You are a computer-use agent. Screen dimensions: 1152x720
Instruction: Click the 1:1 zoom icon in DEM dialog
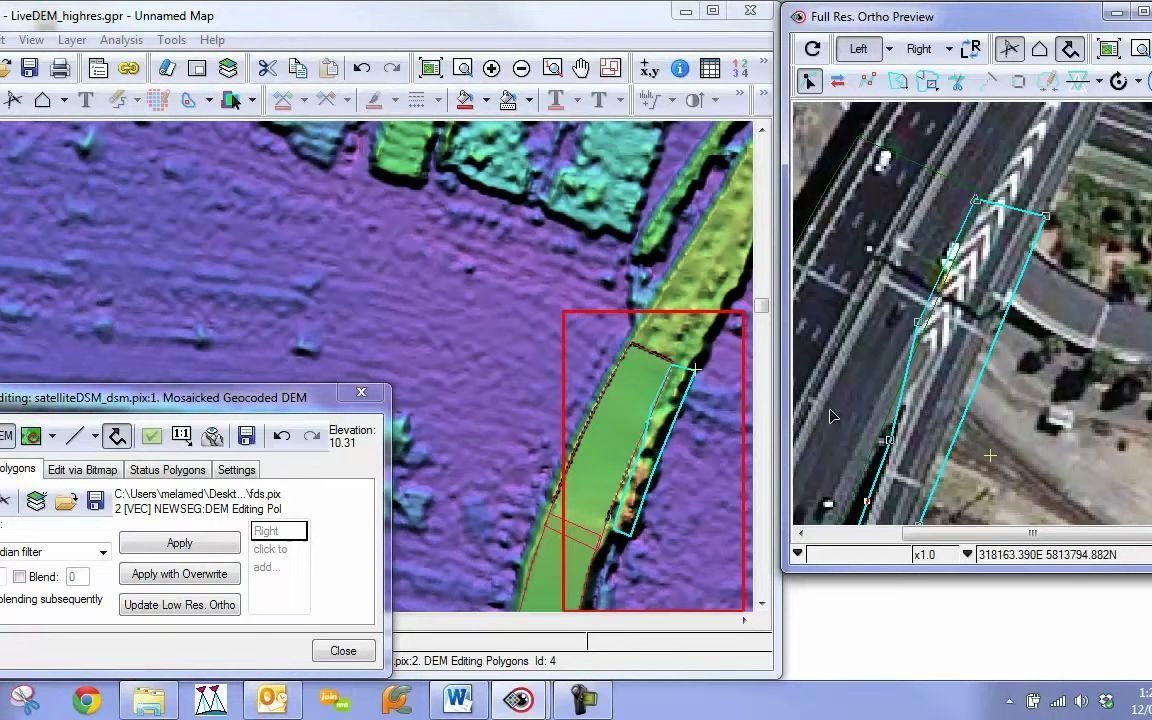[181, 436]
